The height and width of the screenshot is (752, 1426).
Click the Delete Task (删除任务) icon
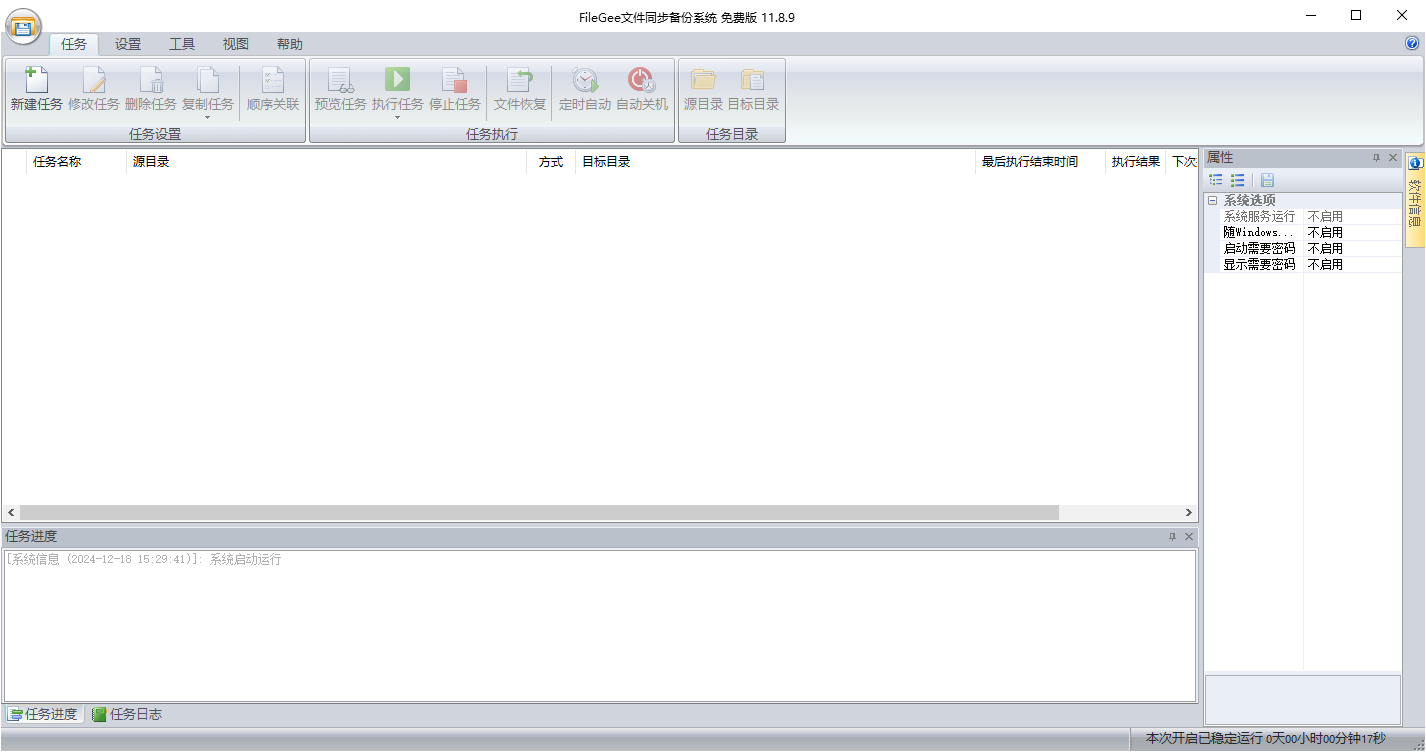coord(151,80)
